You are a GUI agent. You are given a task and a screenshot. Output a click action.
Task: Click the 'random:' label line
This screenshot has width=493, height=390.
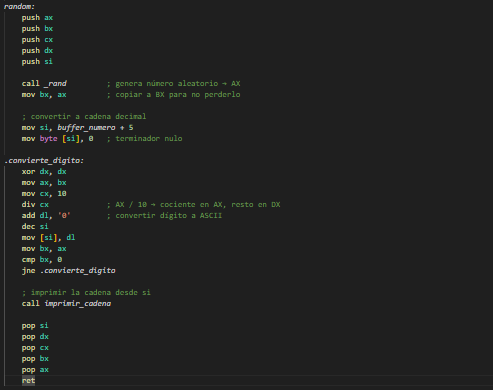19,6
